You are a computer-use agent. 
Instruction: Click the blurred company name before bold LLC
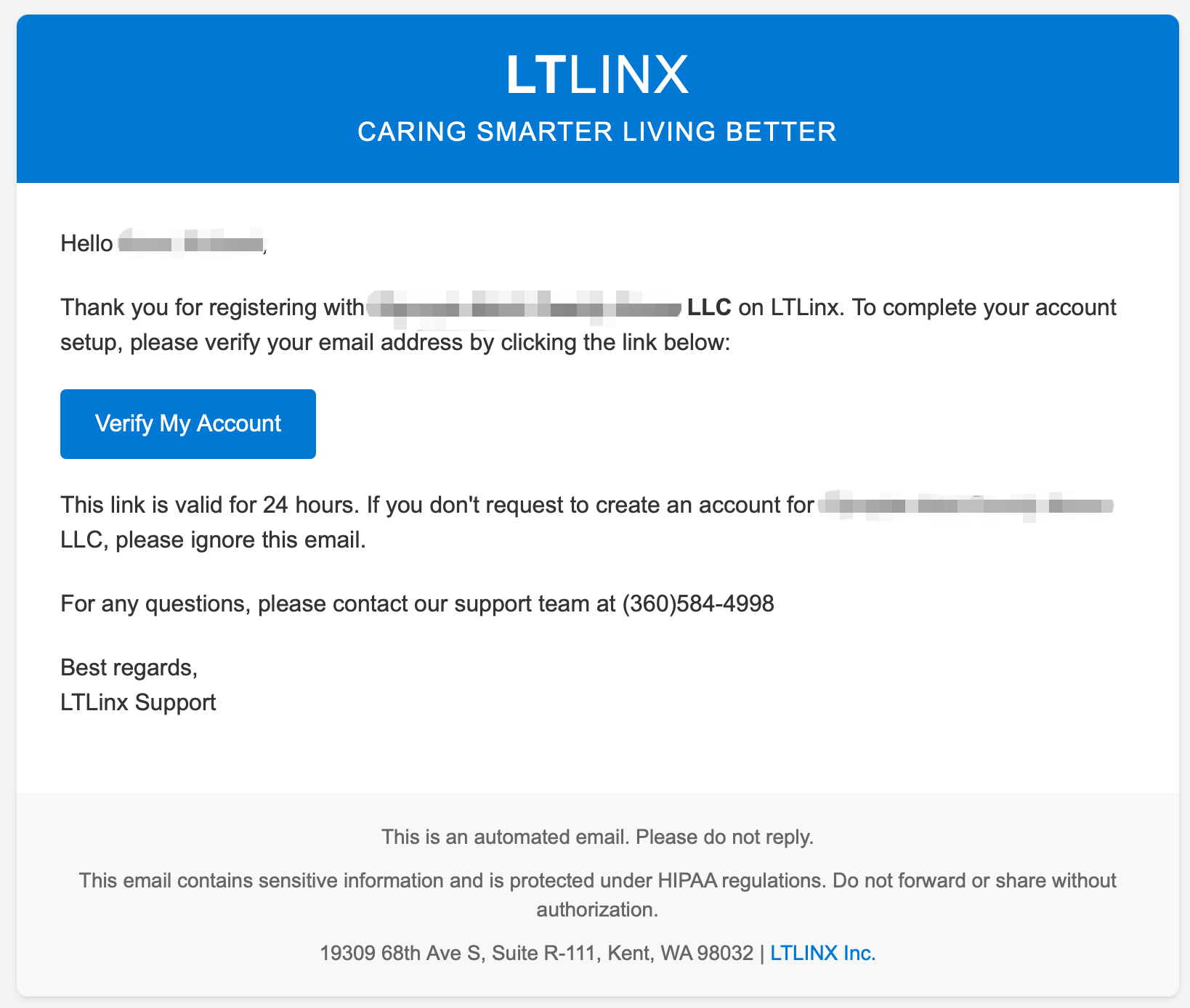coord(525,308)
